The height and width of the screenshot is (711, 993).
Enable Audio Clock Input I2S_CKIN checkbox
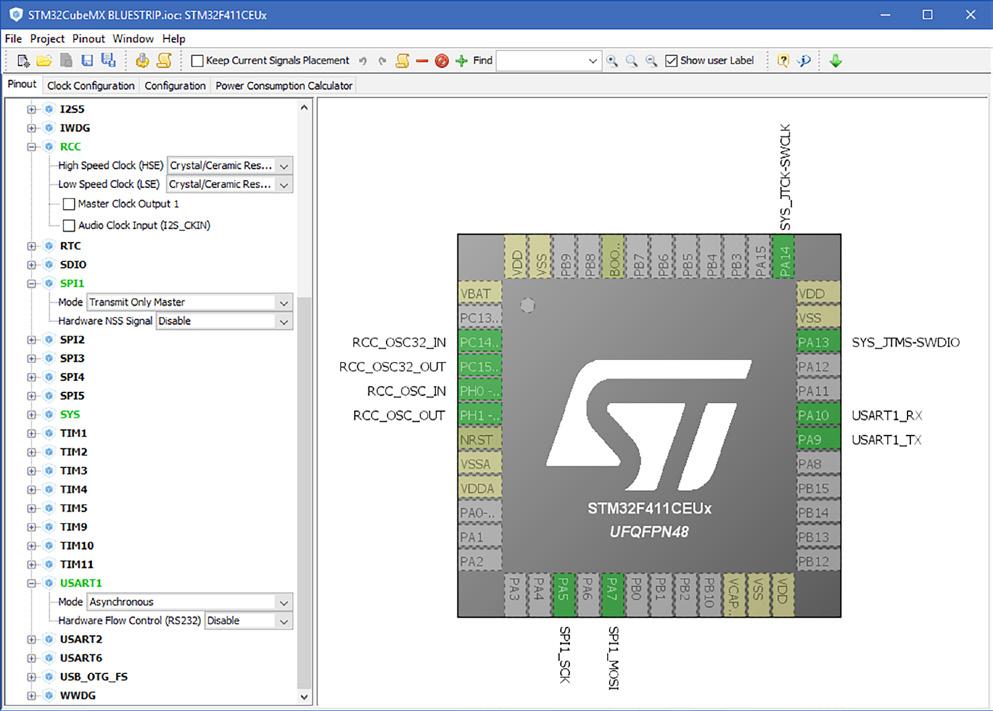click(x=70, y=225)
